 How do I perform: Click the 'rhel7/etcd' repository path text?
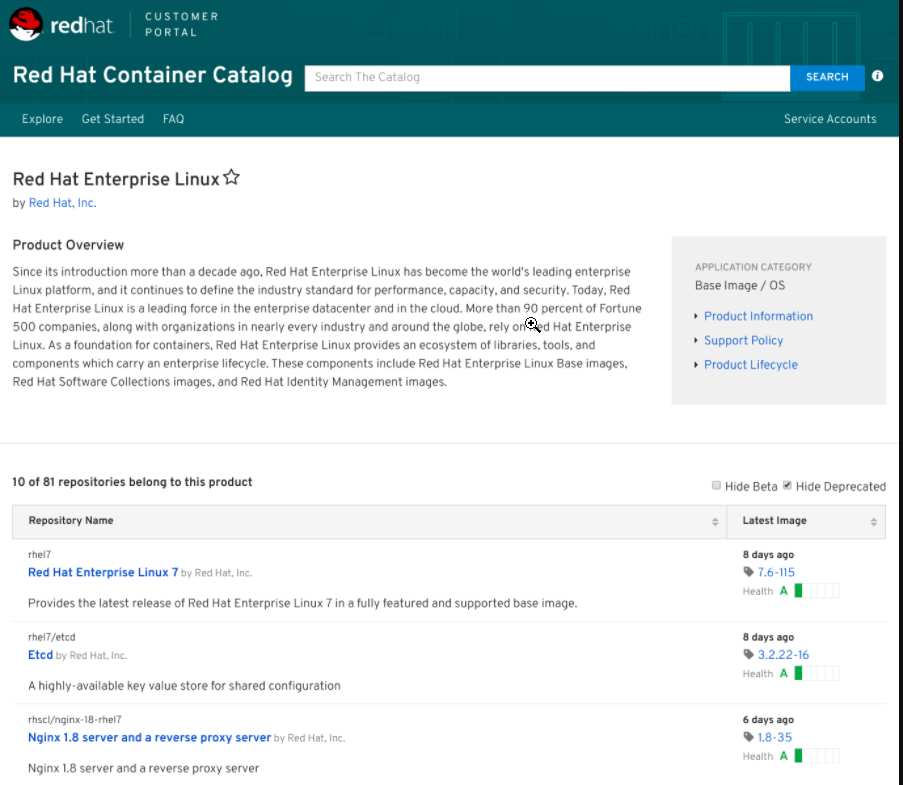[52, 637]
